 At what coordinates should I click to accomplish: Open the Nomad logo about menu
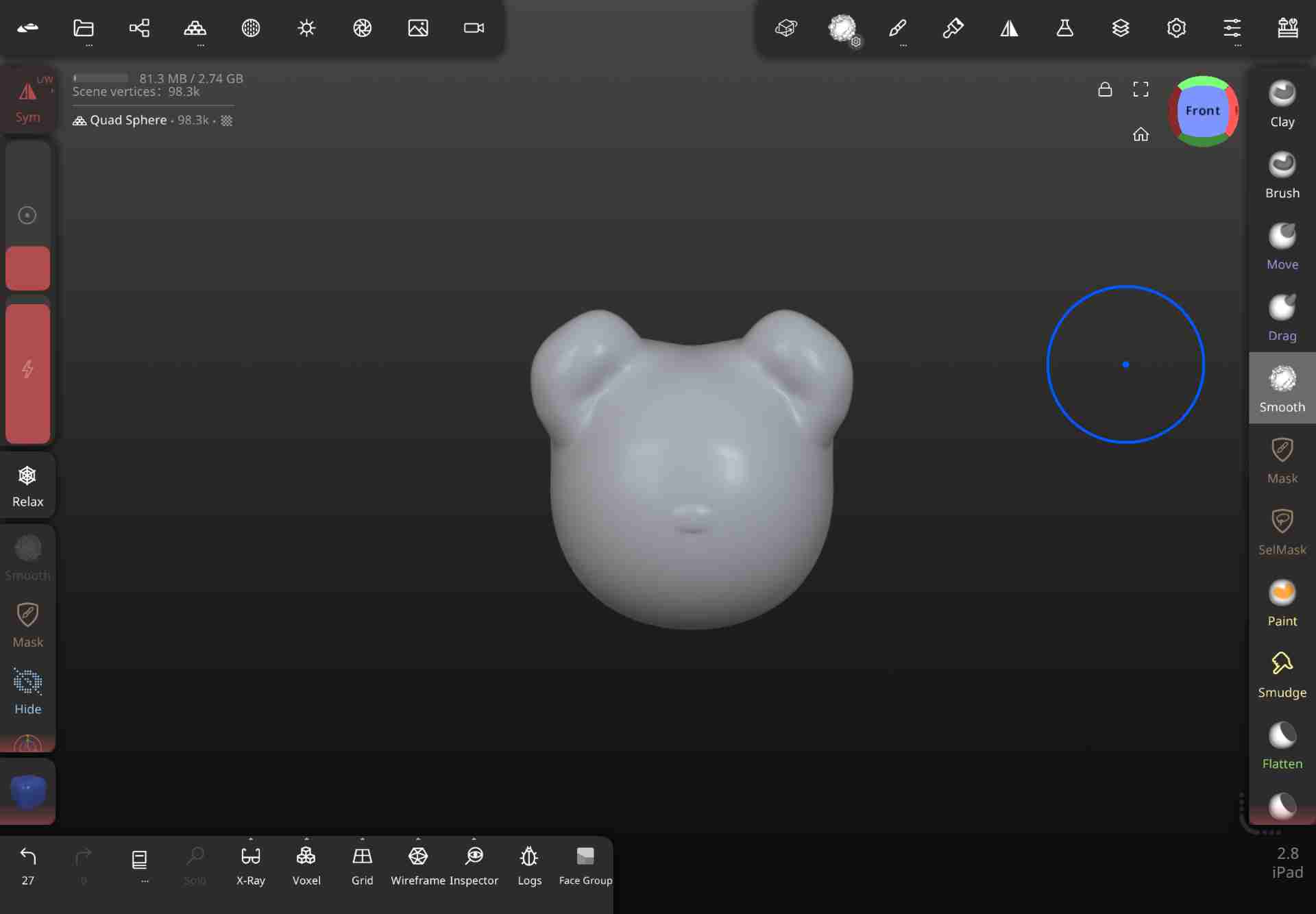[27, 28]
